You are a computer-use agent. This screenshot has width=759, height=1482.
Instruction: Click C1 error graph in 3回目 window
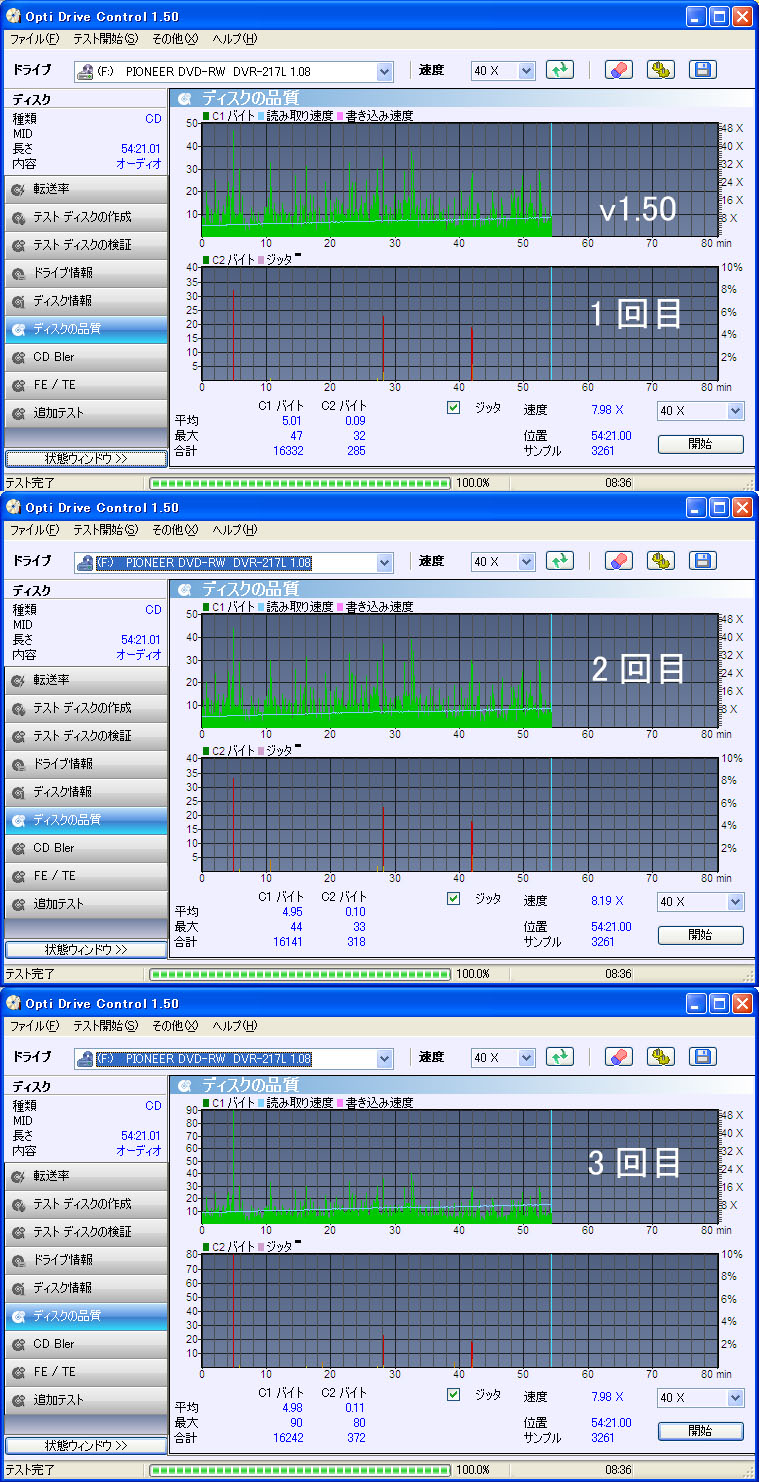point(460,1167)
